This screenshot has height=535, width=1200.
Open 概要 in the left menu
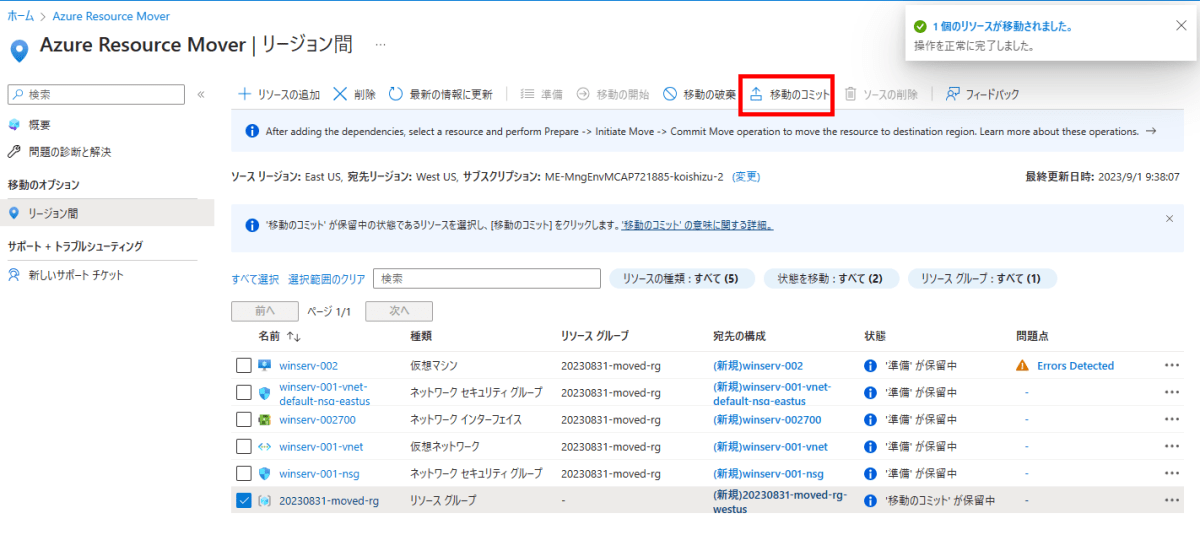40,125
